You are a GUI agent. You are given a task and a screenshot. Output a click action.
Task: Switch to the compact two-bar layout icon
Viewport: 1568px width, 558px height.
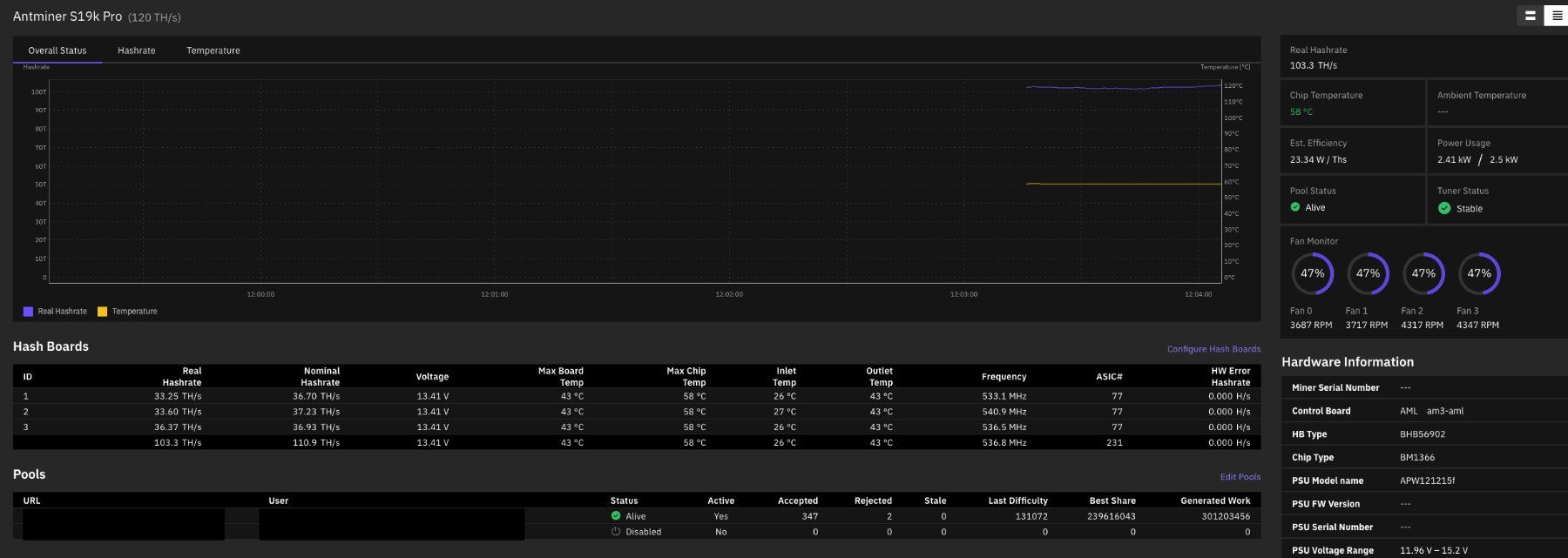[1530, 16]
